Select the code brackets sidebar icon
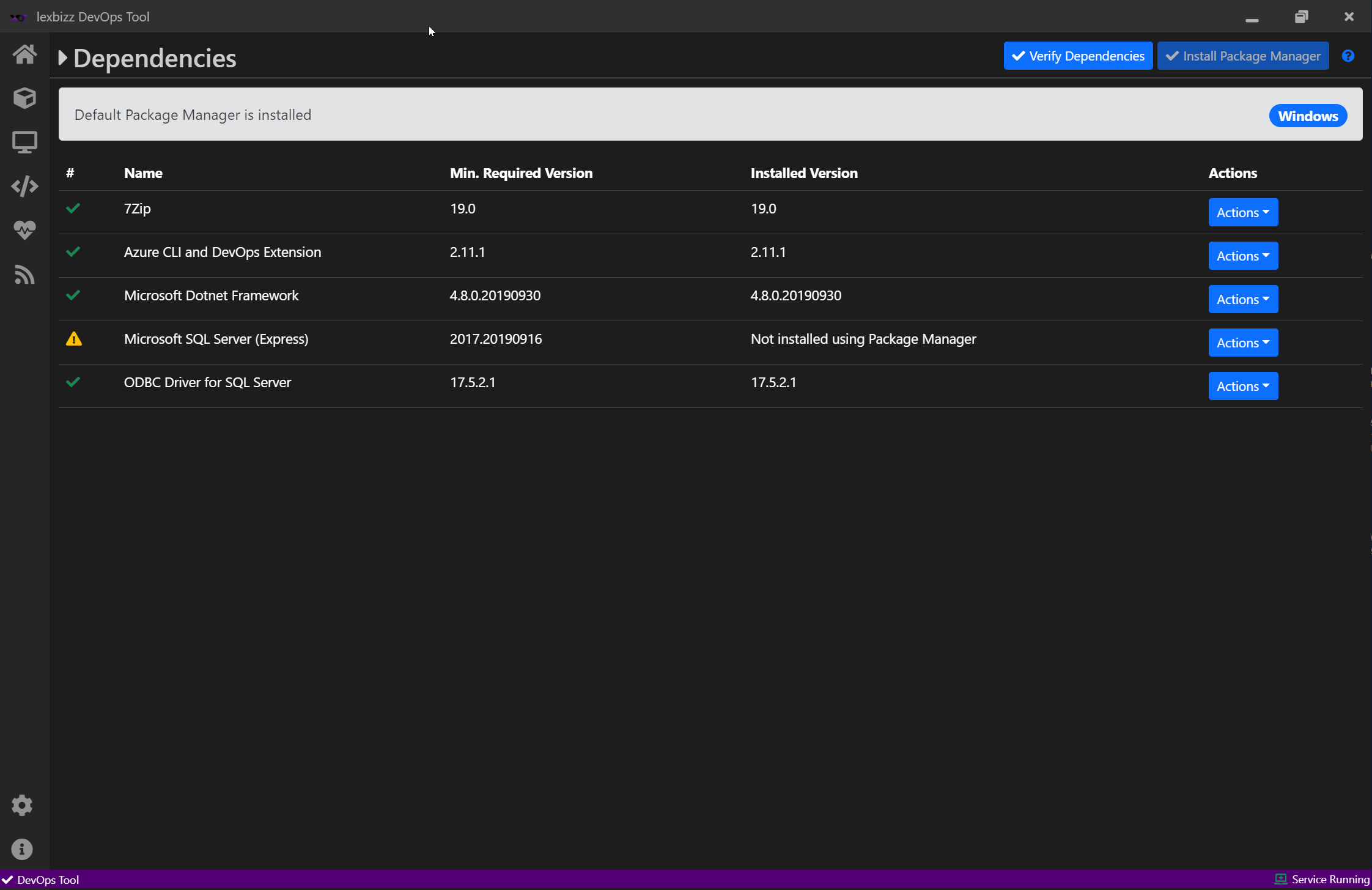This screenshot has height=890, width=1372. point(24,186)
